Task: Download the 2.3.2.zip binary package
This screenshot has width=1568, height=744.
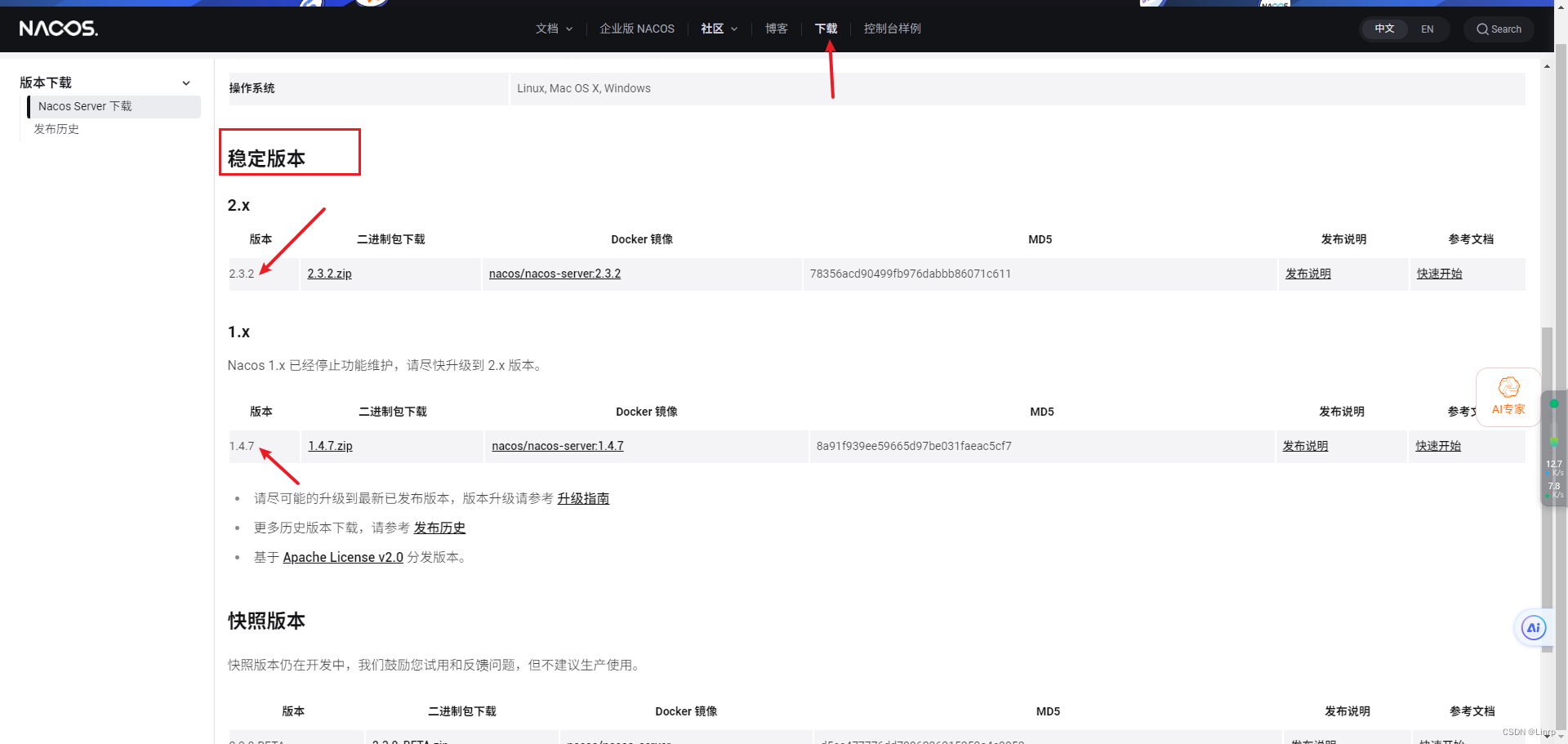Action: pyautogui.click(x=329, y=274)
